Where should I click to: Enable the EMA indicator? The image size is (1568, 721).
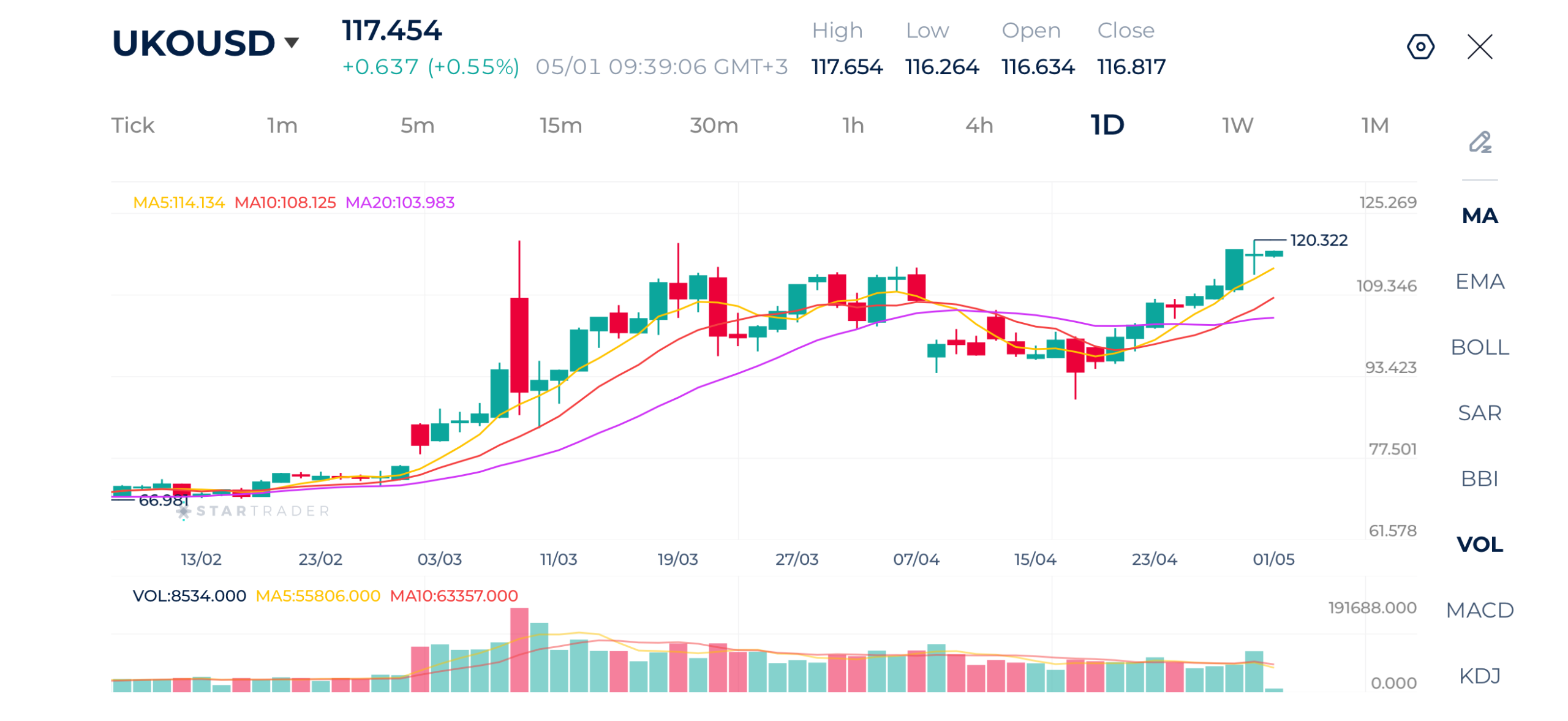1479,281
